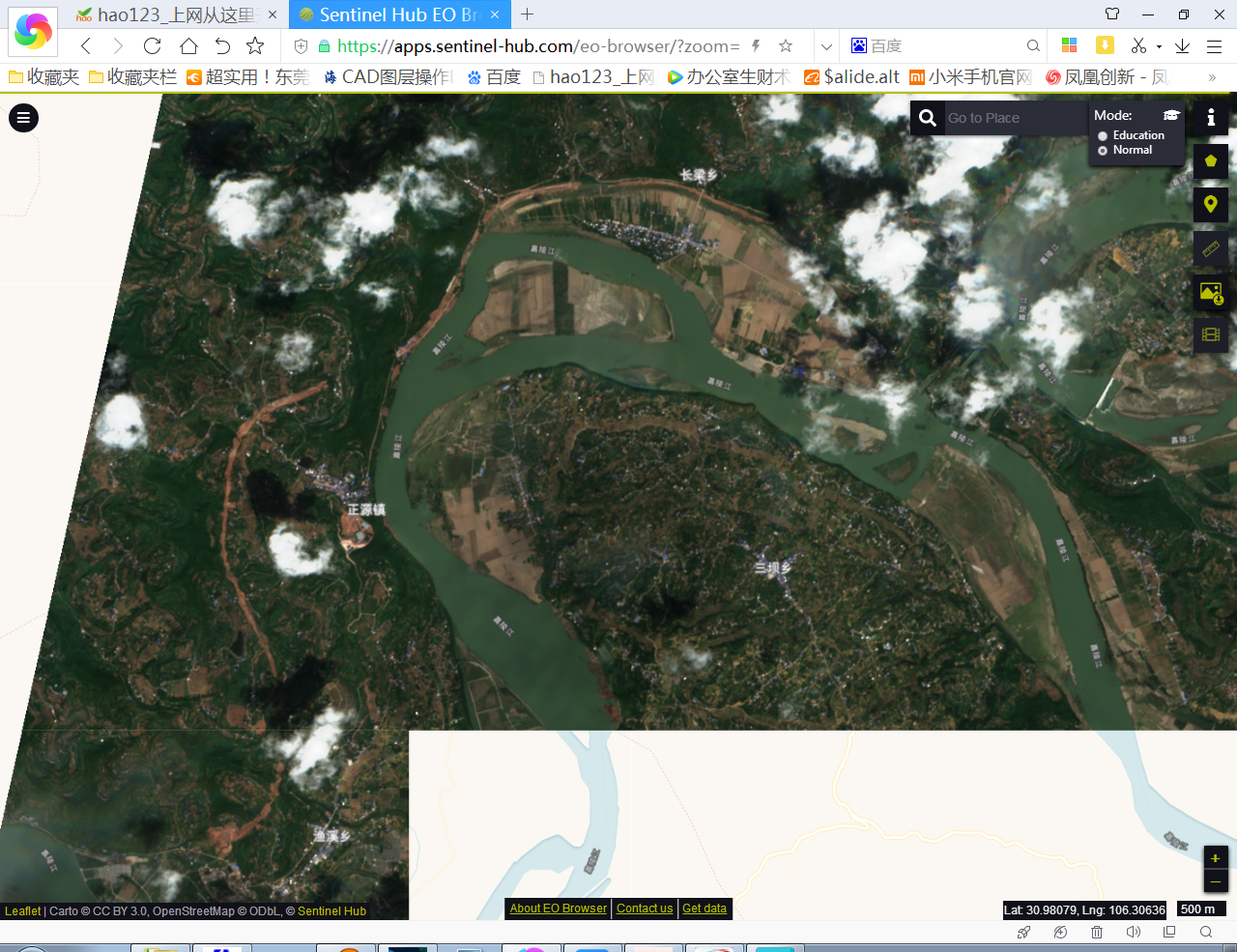Open the timelapse film icon
The image size is (1237, 952).
tap(1211, 335)
